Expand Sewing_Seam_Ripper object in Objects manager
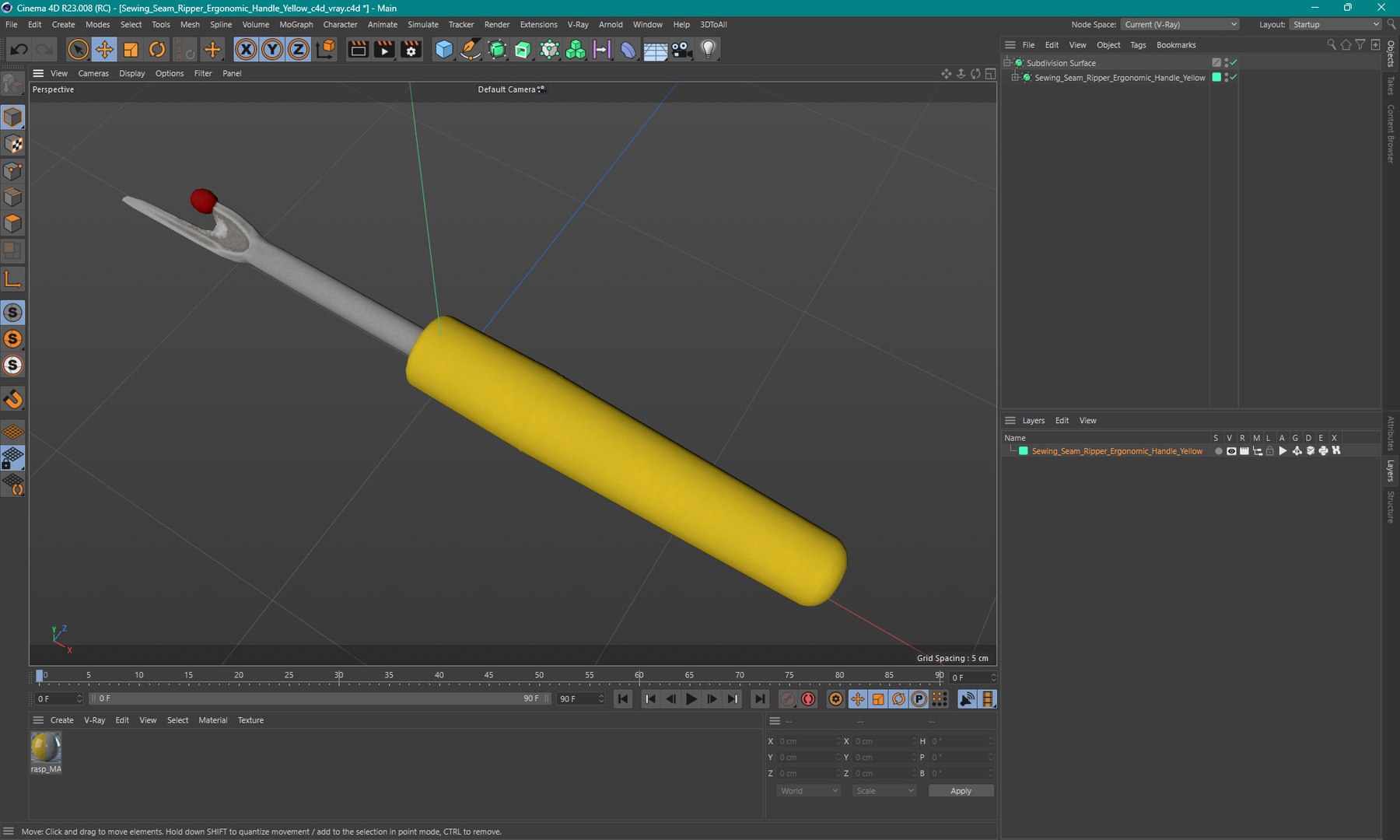This screenshot has height=840, width=1400. (1015, 78)
